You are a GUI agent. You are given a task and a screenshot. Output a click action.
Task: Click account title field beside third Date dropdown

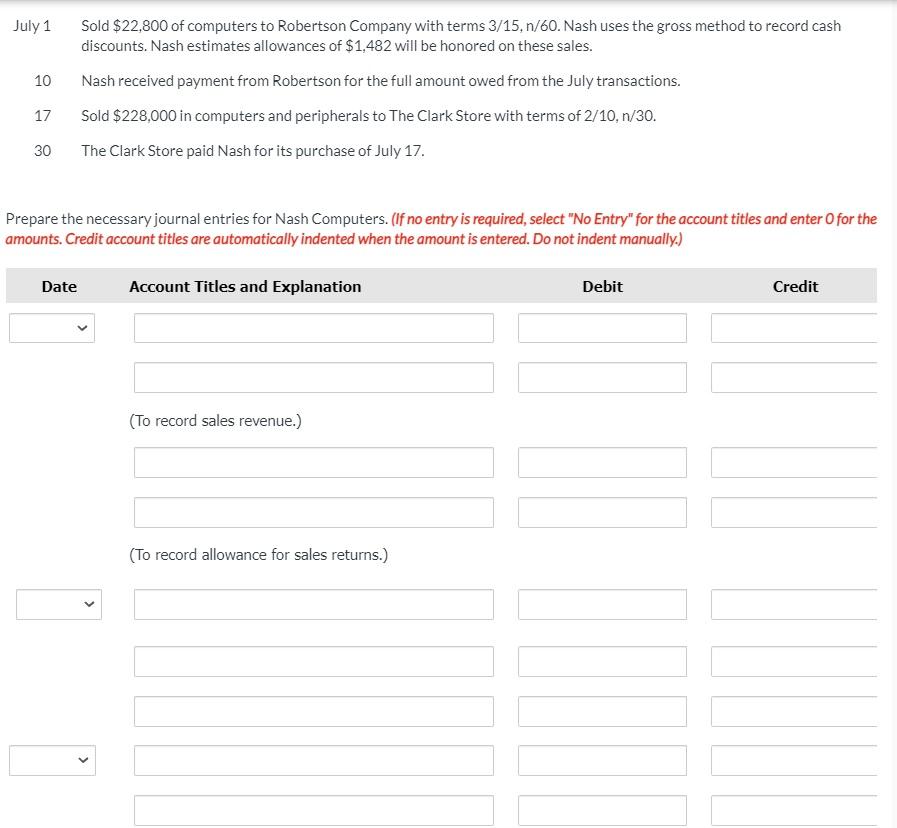313,760
